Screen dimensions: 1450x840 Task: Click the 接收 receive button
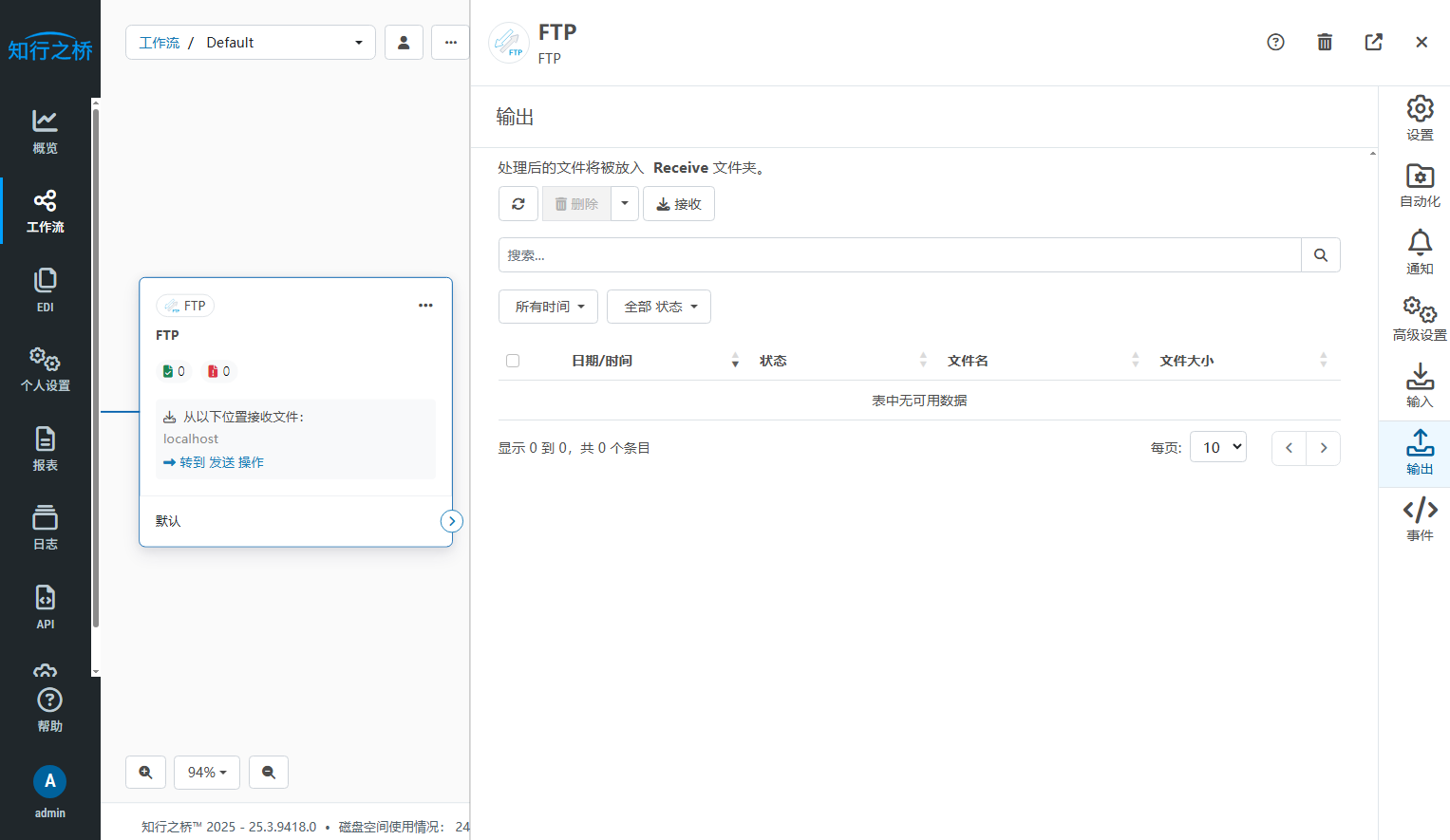[x=679, y=204]
